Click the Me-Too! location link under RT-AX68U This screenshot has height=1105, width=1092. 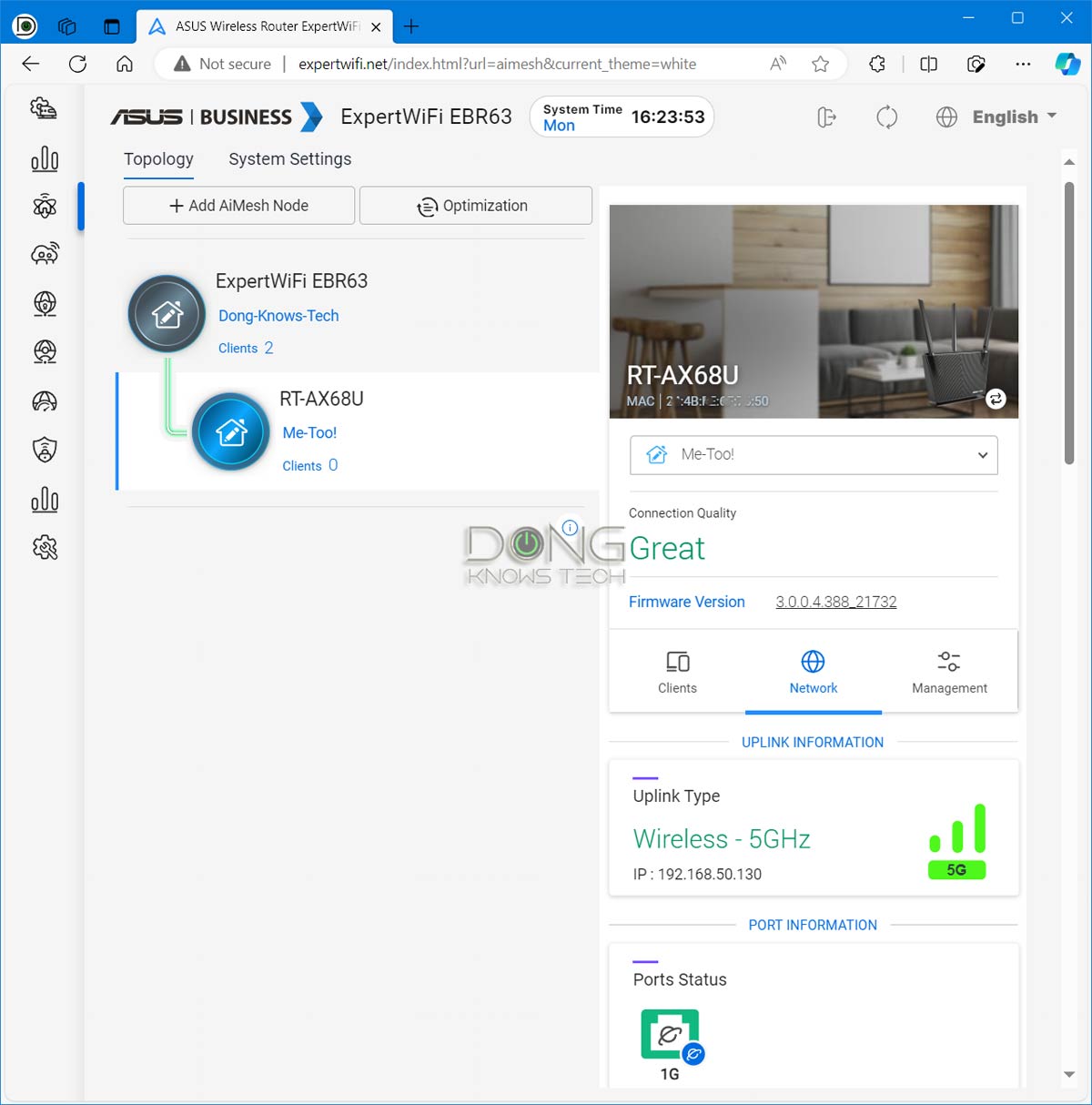[309, 433]
